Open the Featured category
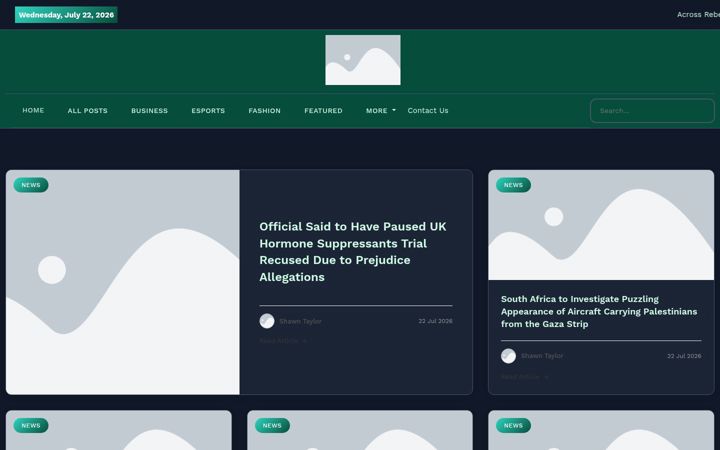 323,111
